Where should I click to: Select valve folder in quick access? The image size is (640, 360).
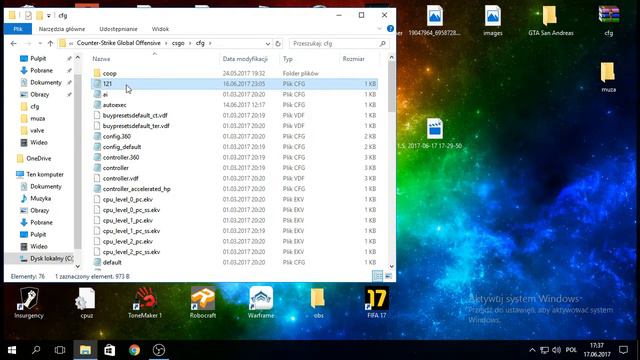point(37,131)
